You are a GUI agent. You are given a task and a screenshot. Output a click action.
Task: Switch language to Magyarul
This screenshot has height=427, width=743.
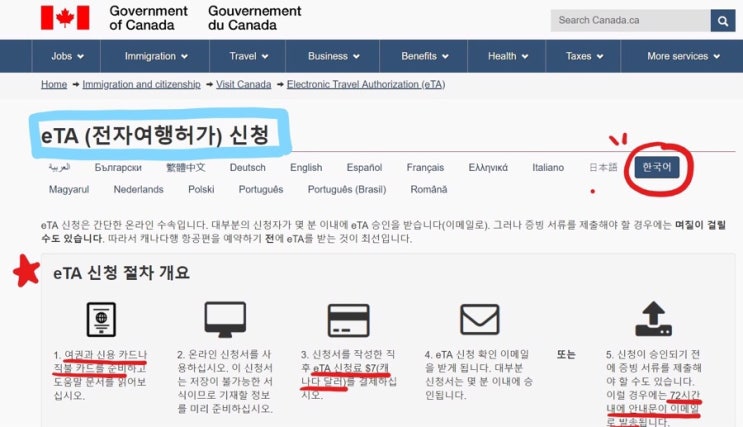[69, 190]
